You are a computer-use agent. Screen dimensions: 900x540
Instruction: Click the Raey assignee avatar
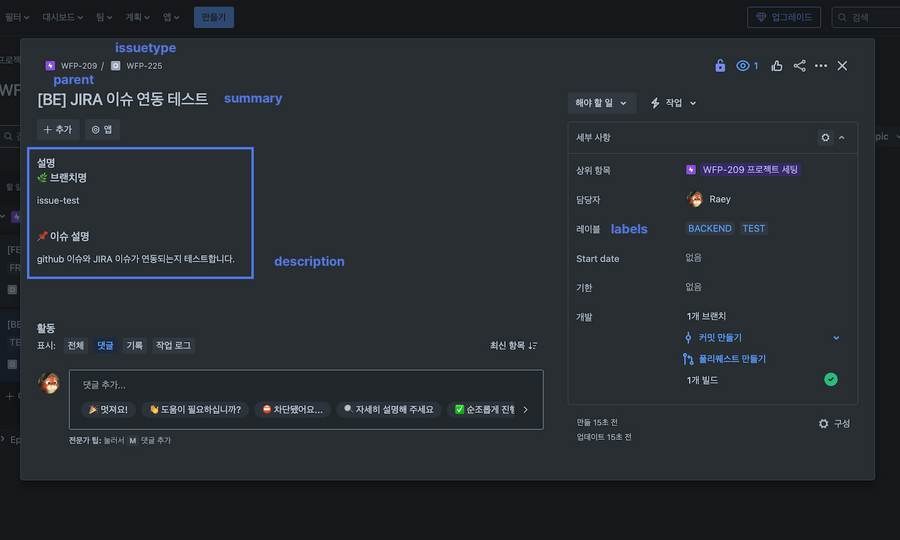(x=695, y=199)
